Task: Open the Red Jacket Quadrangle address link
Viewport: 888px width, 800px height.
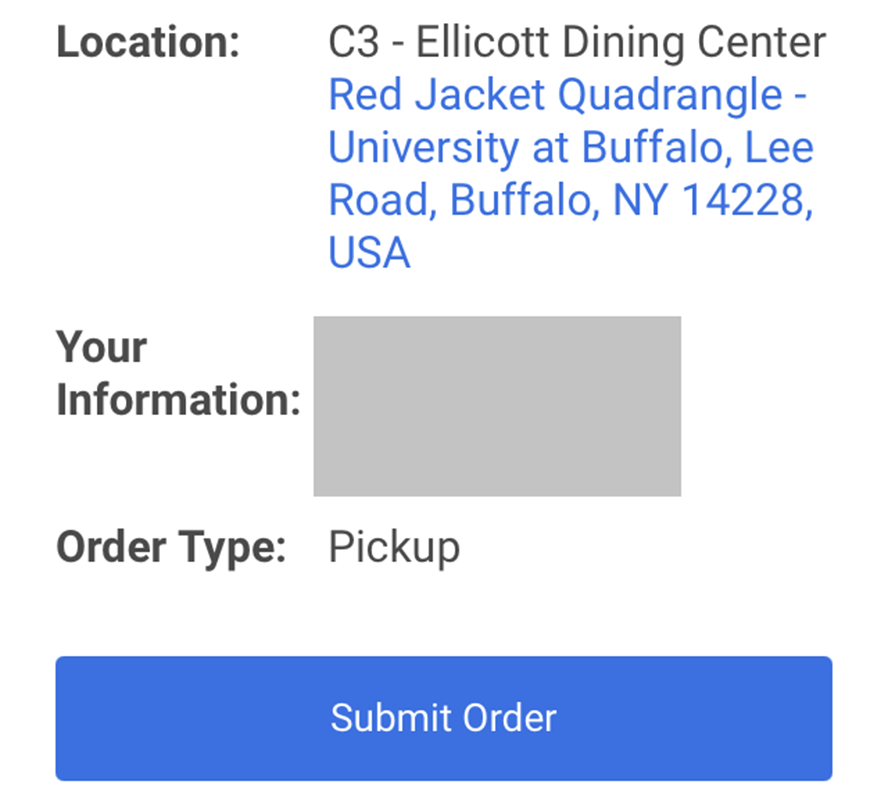Action: (571, 173)
